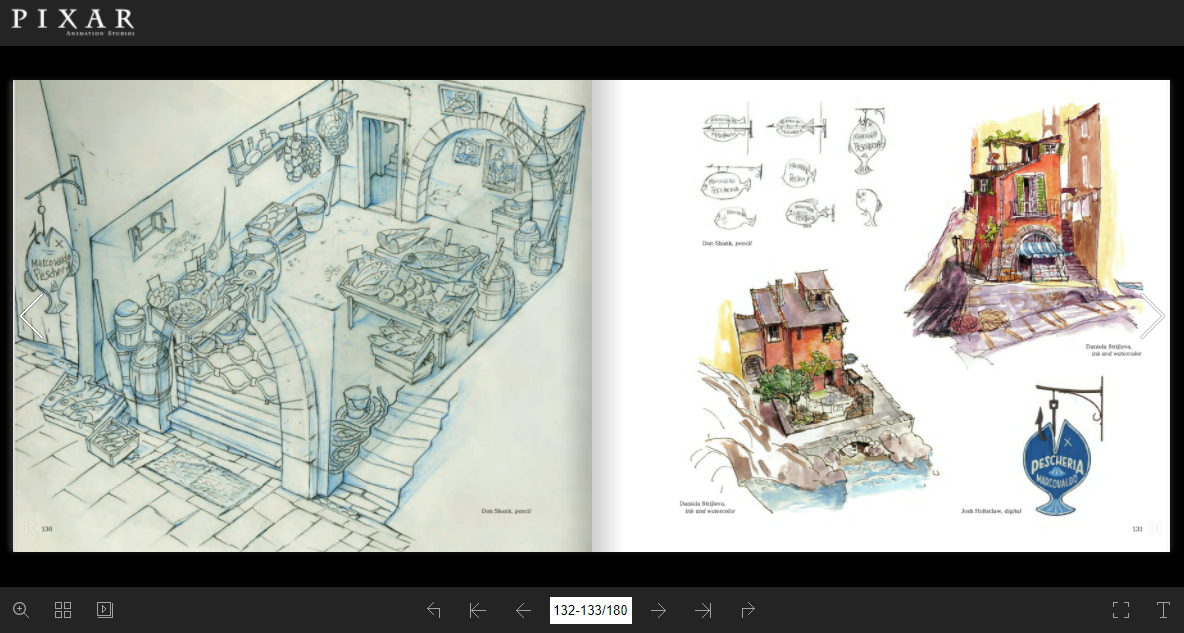This screenshot has width=1184, height=633.
Task: Flip forward using the large right chevron
Action: point(1152,316)
